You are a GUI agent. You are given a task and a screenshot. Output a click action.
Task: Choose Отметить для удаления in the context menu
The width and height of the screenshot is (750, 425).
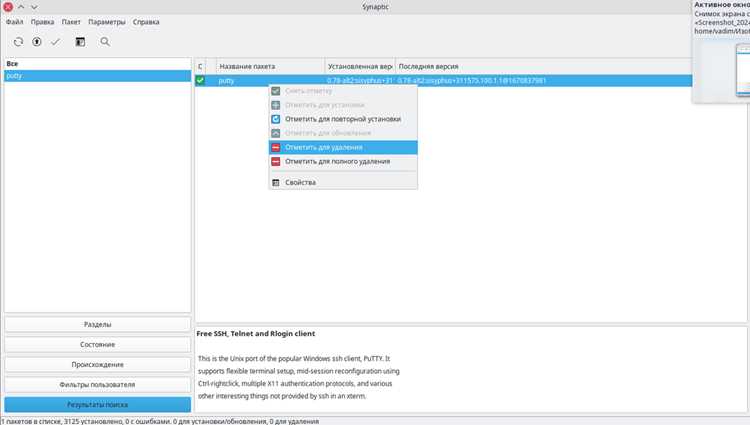pyautogui.click(x=343, y=147)
